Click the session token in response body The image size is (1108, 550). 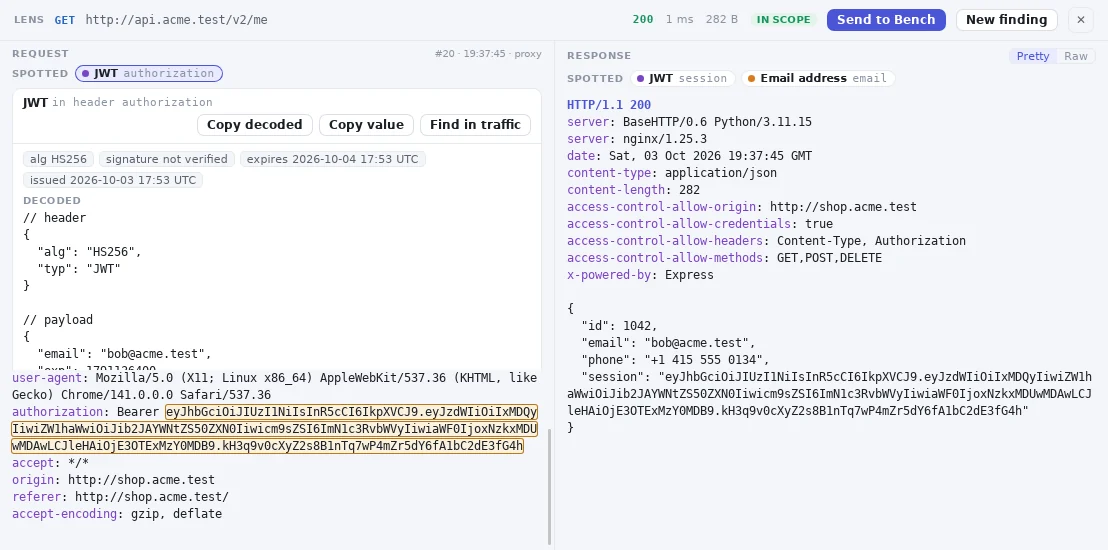pos(830,394)
